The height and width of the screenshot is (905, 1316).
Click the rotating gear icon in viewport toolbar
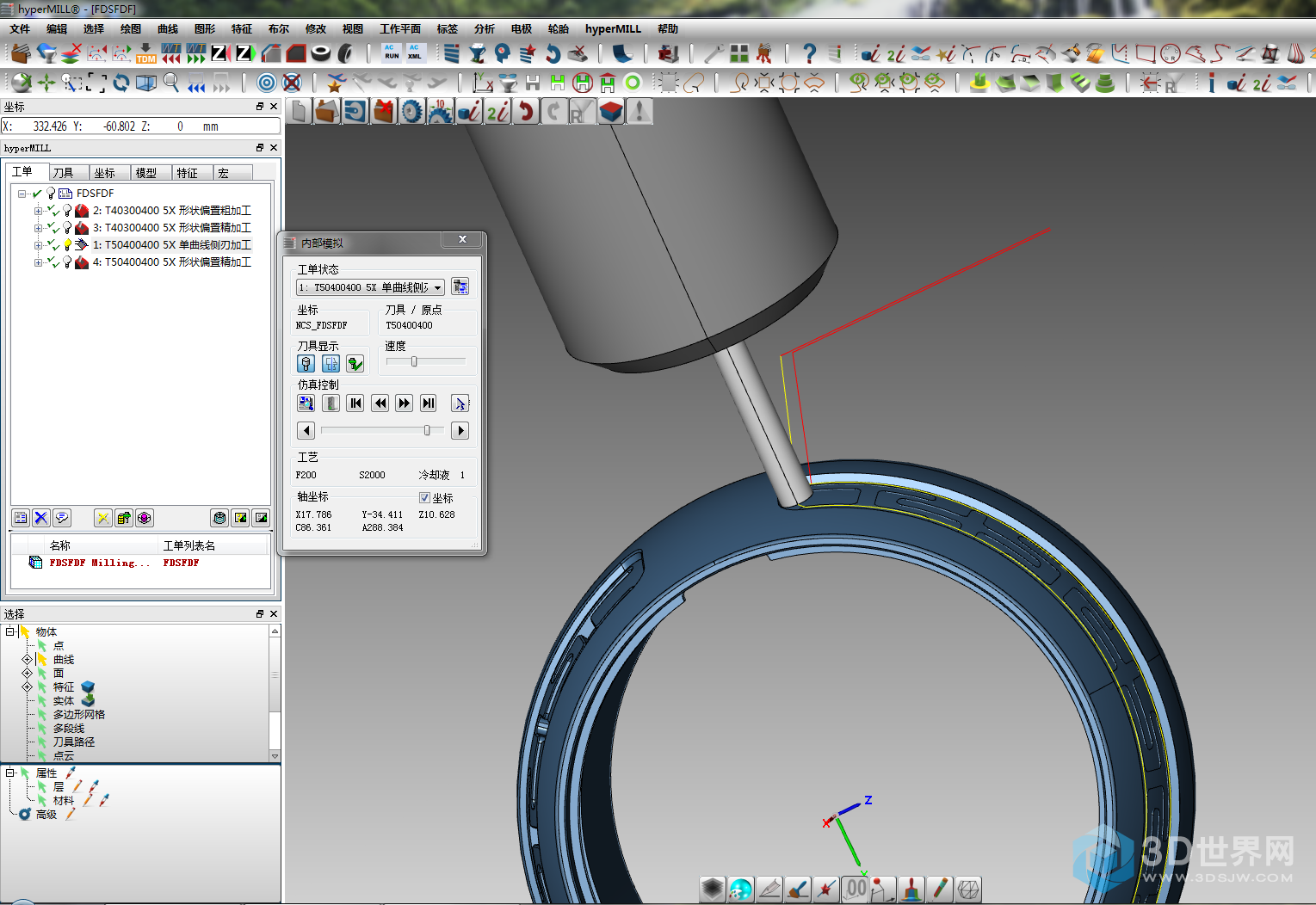click(x=412, y=112)
